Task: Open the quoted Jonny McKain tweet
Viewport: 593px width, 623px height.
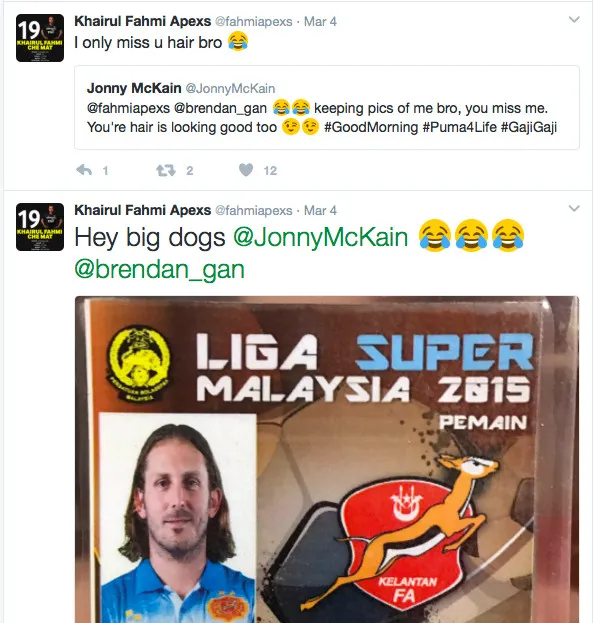Action: [x=327, y=108]
